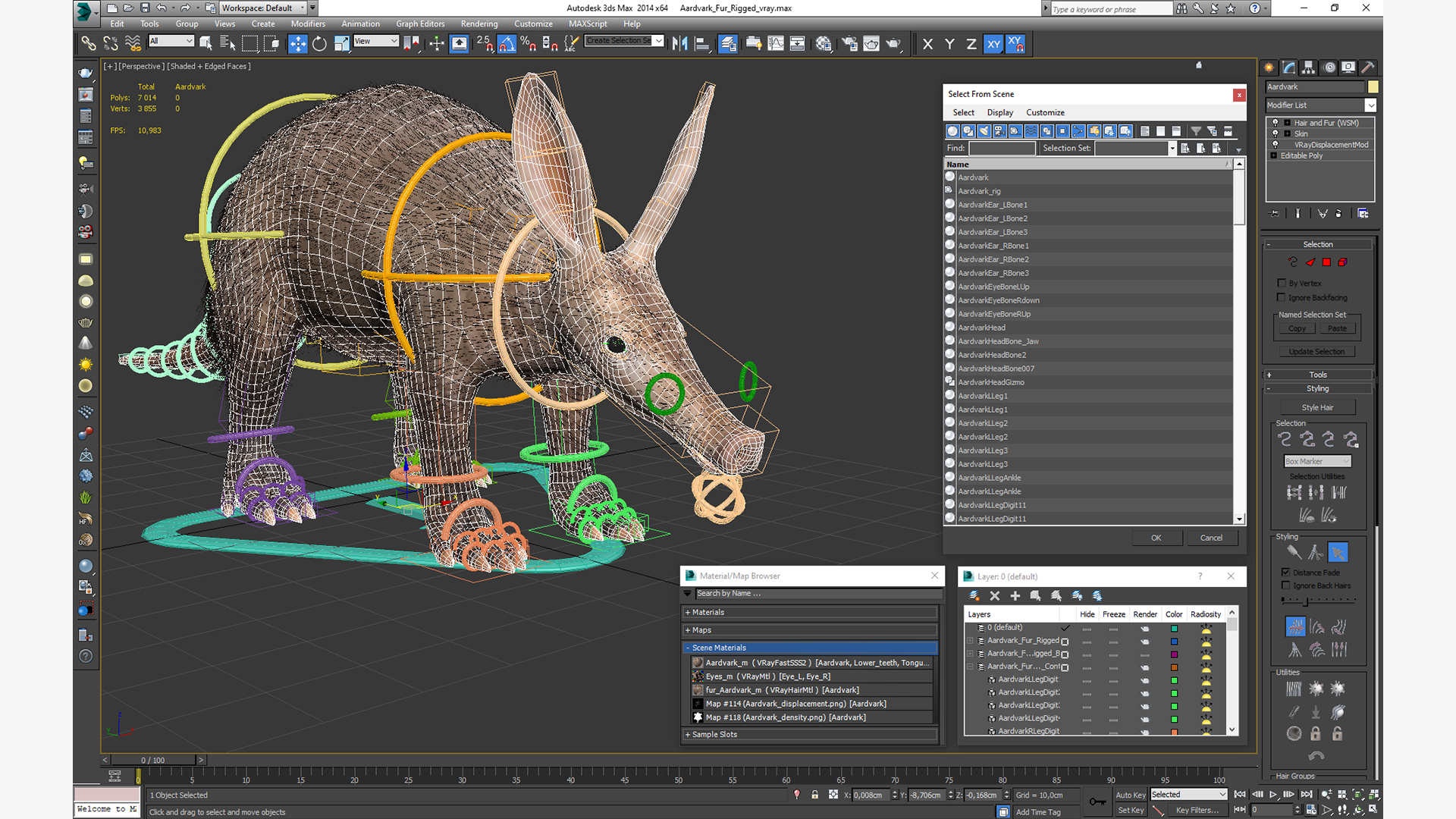The image size is (1456, 819).
Task: Activate the Select and Uniform Scale tool
Action: tap(341, 43)
